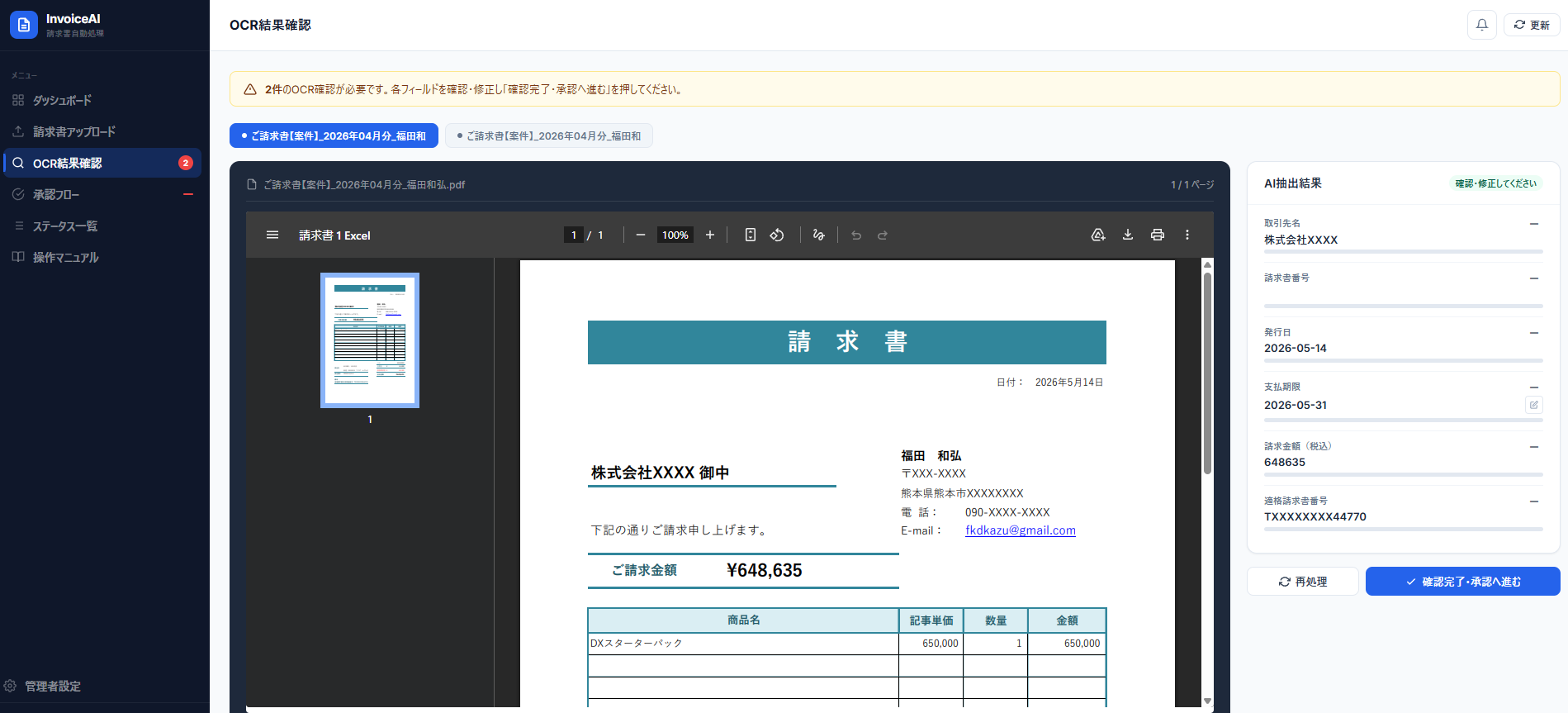Image resolution: width=1568 pixels, height=713 pixels.
Task: Click the InvoiceAI logo icon
Action: [x=24, y=25]
